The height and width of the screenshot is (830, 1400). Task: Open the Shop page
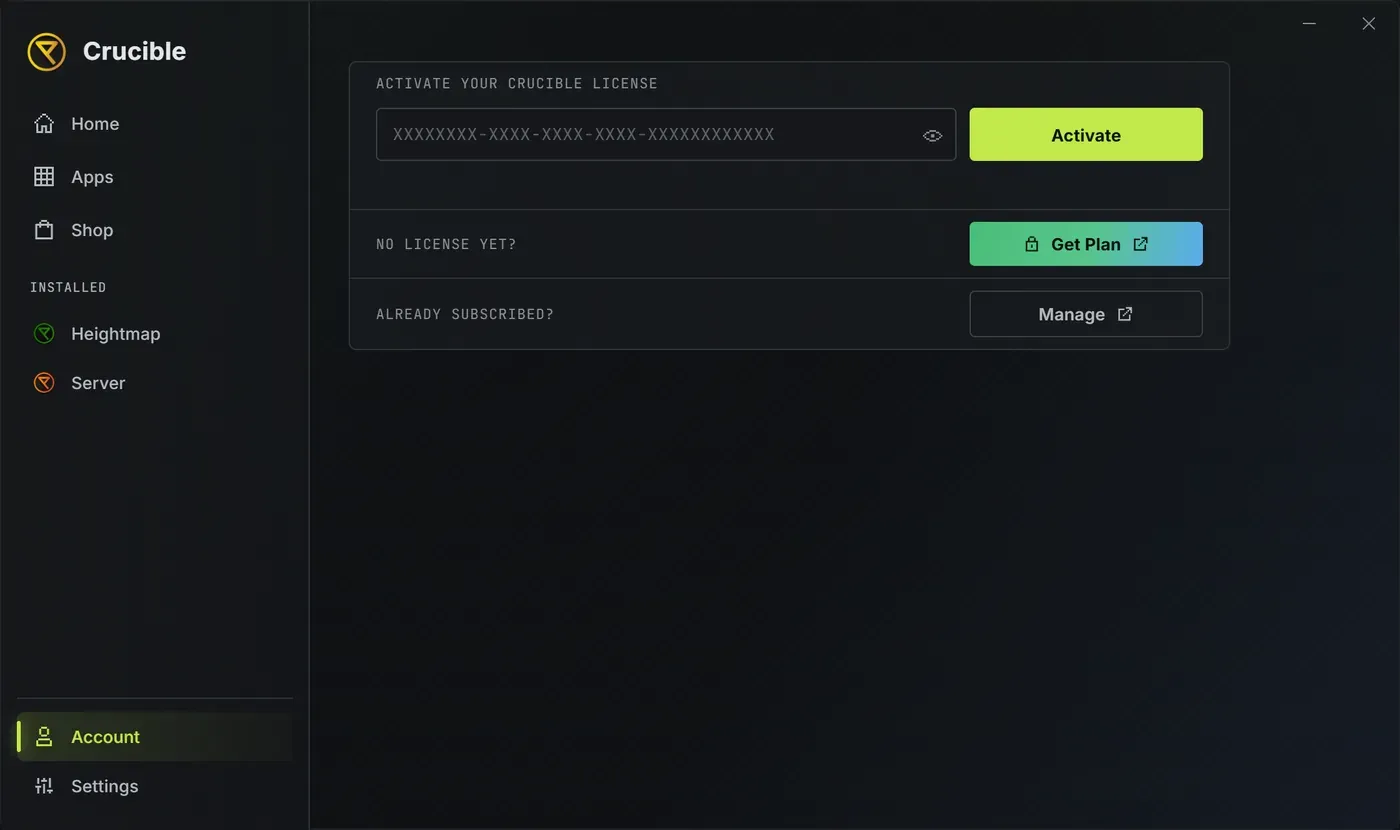(155, 230)
